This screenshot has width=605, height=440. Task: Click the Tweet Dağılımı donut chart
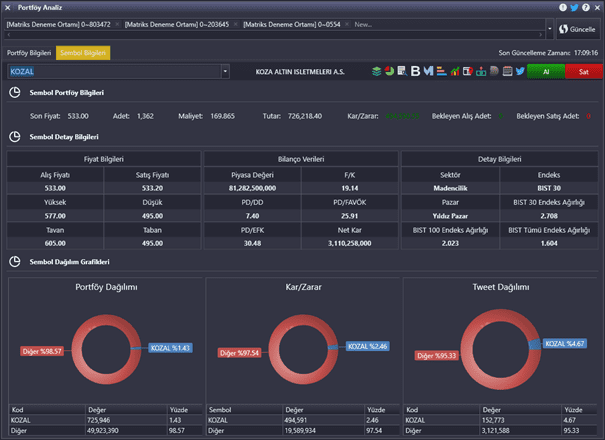501,349
